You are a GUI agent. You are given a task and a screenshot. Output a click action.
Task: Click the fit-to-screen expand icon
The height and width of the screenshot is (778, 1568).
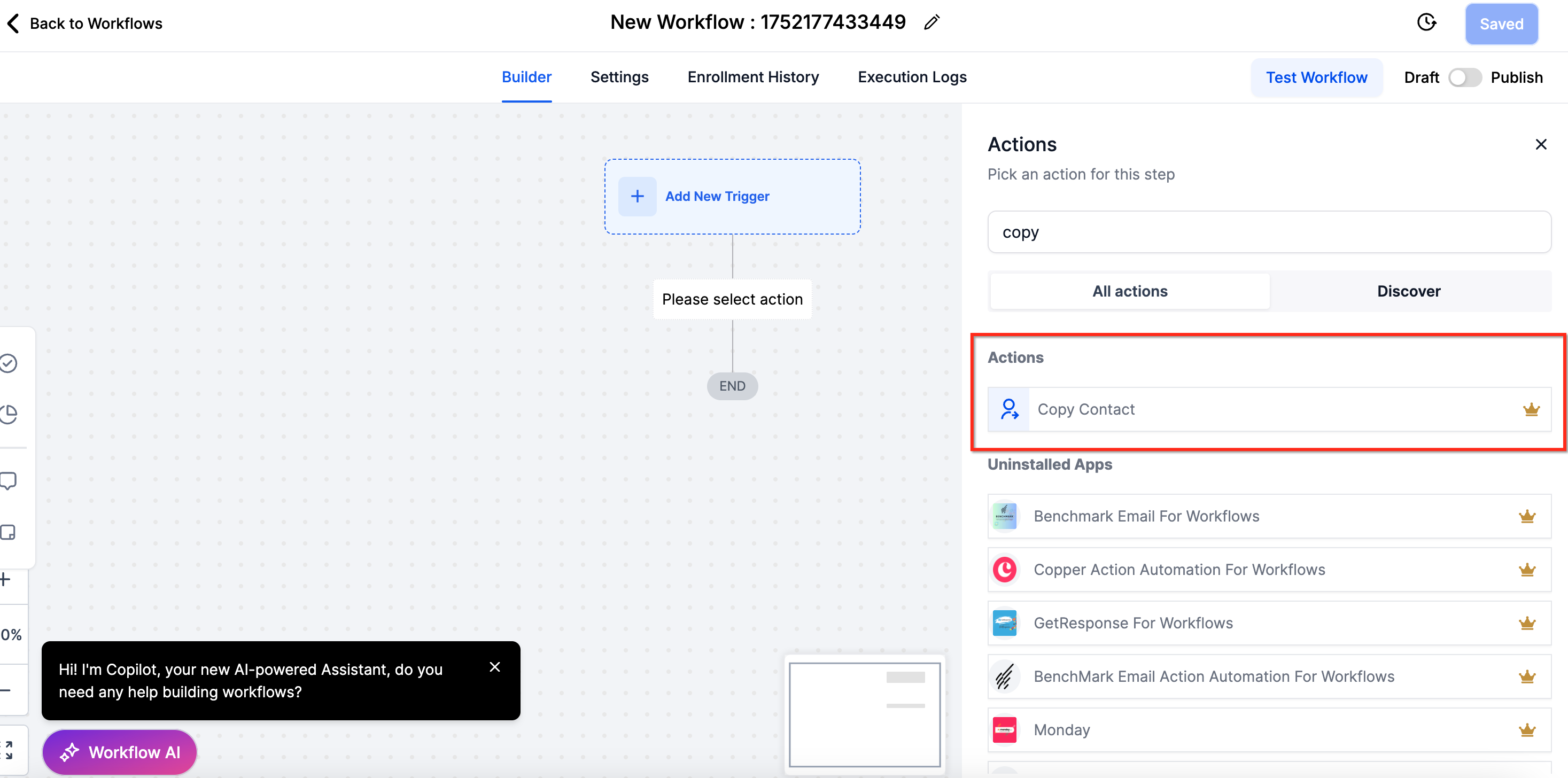click(7, 750)
